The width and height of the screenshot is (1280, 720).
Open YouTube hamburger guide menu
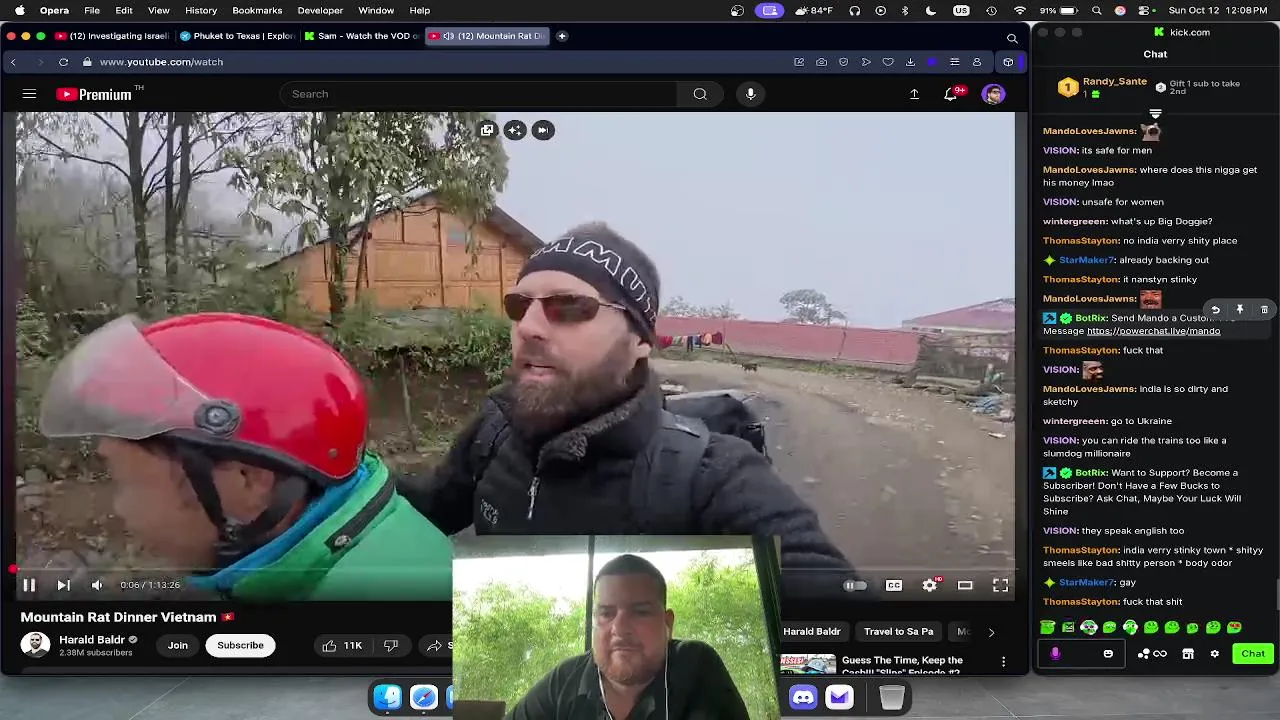(29, 94)
